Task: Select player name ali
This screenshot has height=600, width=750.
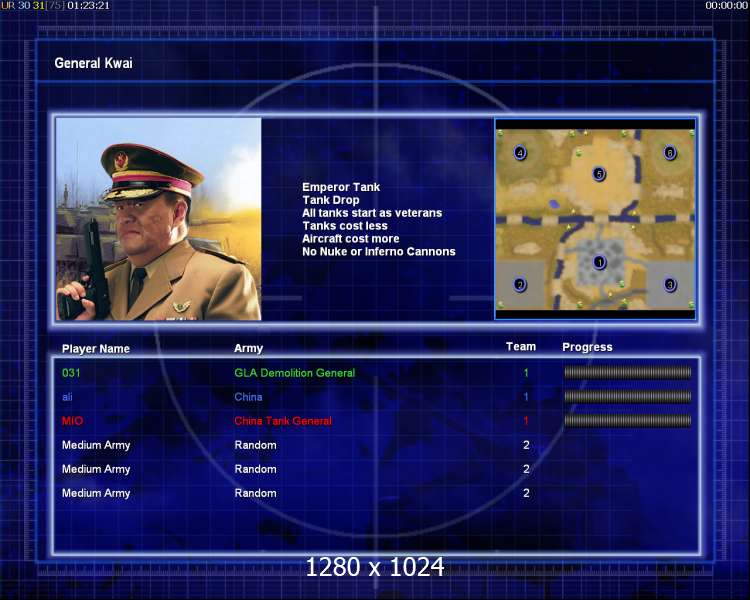Action: point(67,397)
